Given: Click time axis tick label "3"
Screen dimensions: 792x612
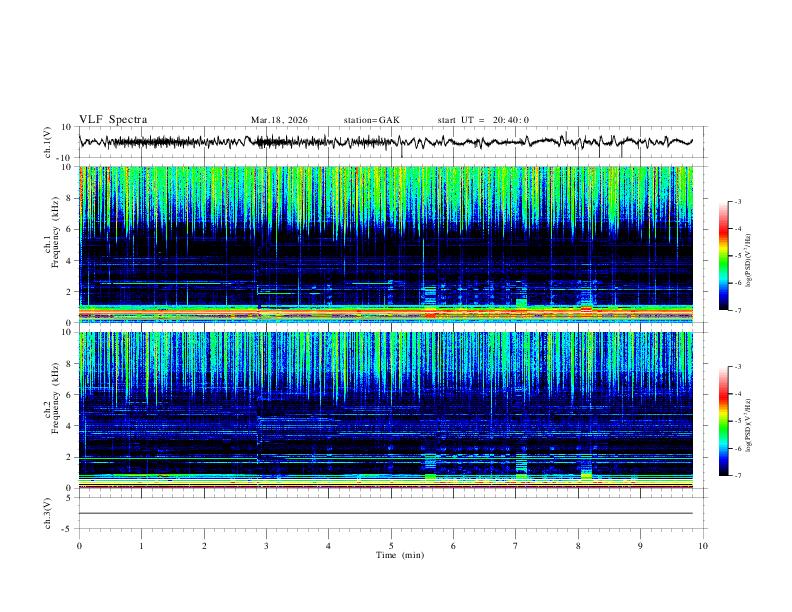Looking at the screenshot, I should tap(266, 546).
